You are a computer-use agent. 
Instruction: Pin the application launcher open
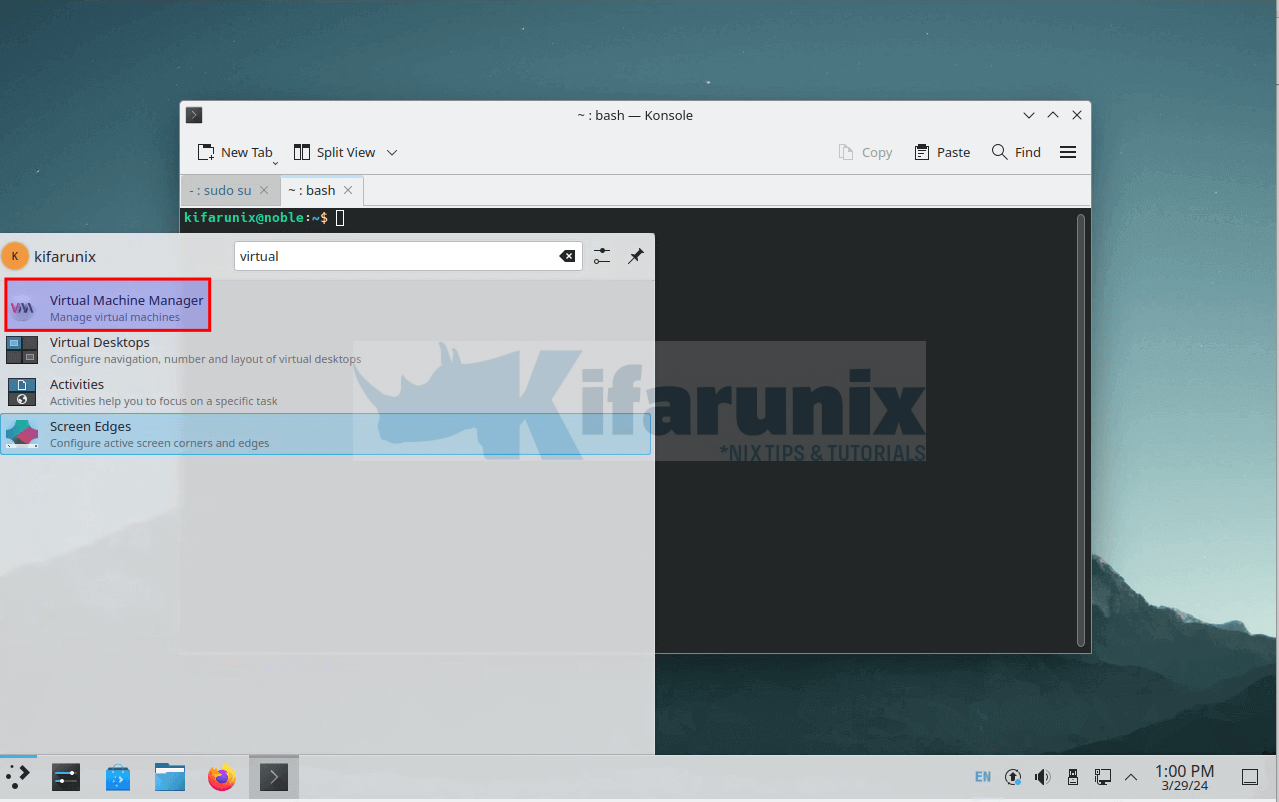pyautogui.click(x=635, y=256)
